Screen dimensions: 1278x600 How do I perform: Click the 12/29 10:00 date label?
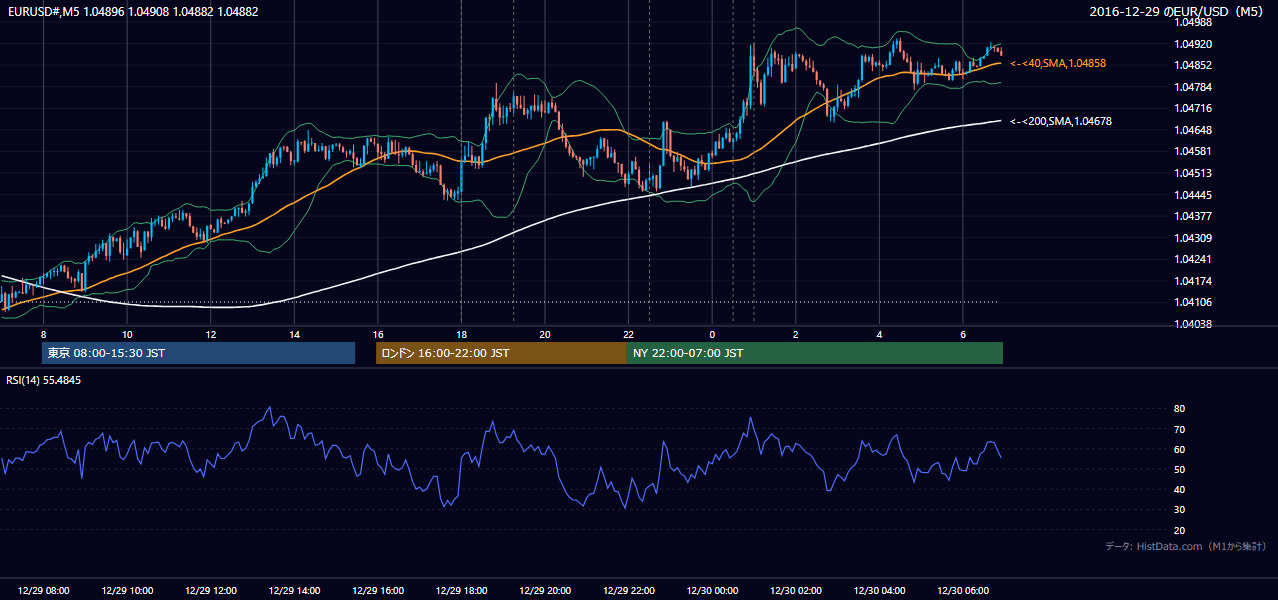coord(127,591)
